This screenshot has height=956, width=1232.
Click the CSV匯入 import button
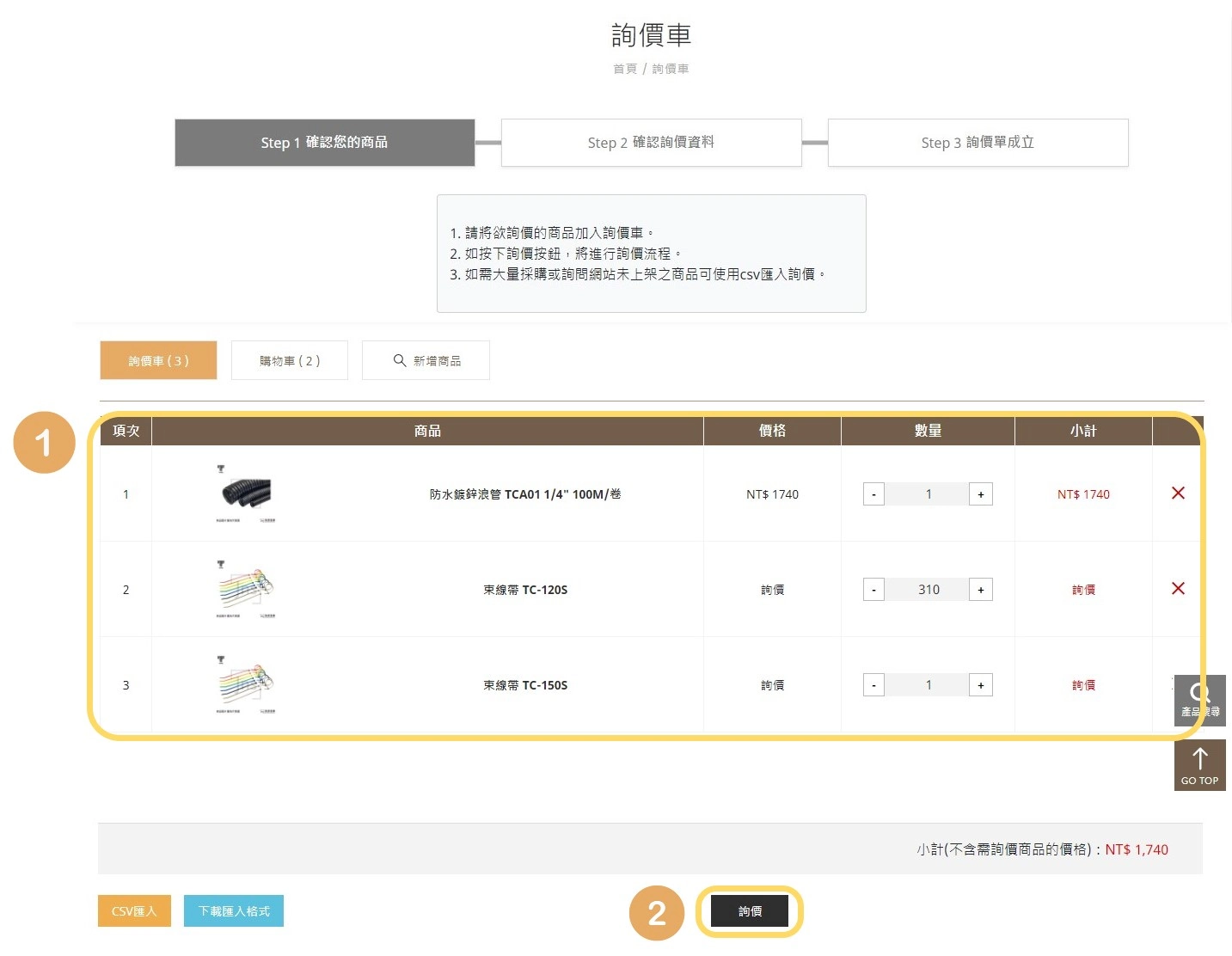tap(134, 911)
